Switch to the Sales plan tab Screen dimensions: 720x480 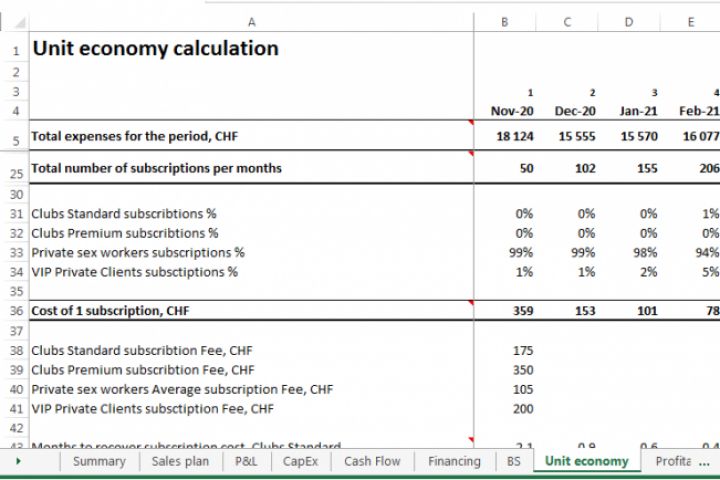tap(180, 462)
